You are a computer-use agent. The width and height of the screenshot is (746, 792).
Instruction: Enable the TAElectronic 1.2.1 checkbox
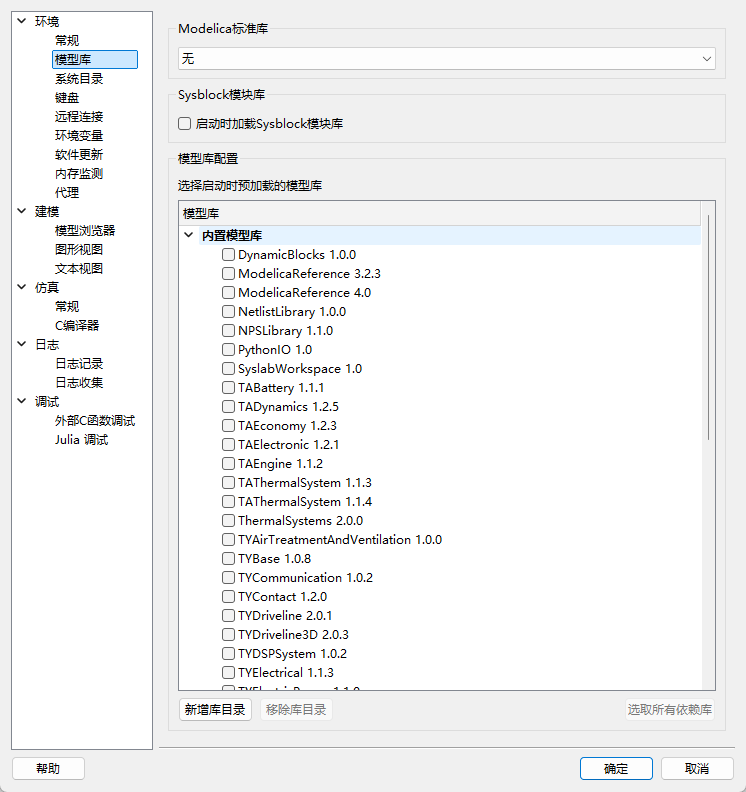coord(228,445)
